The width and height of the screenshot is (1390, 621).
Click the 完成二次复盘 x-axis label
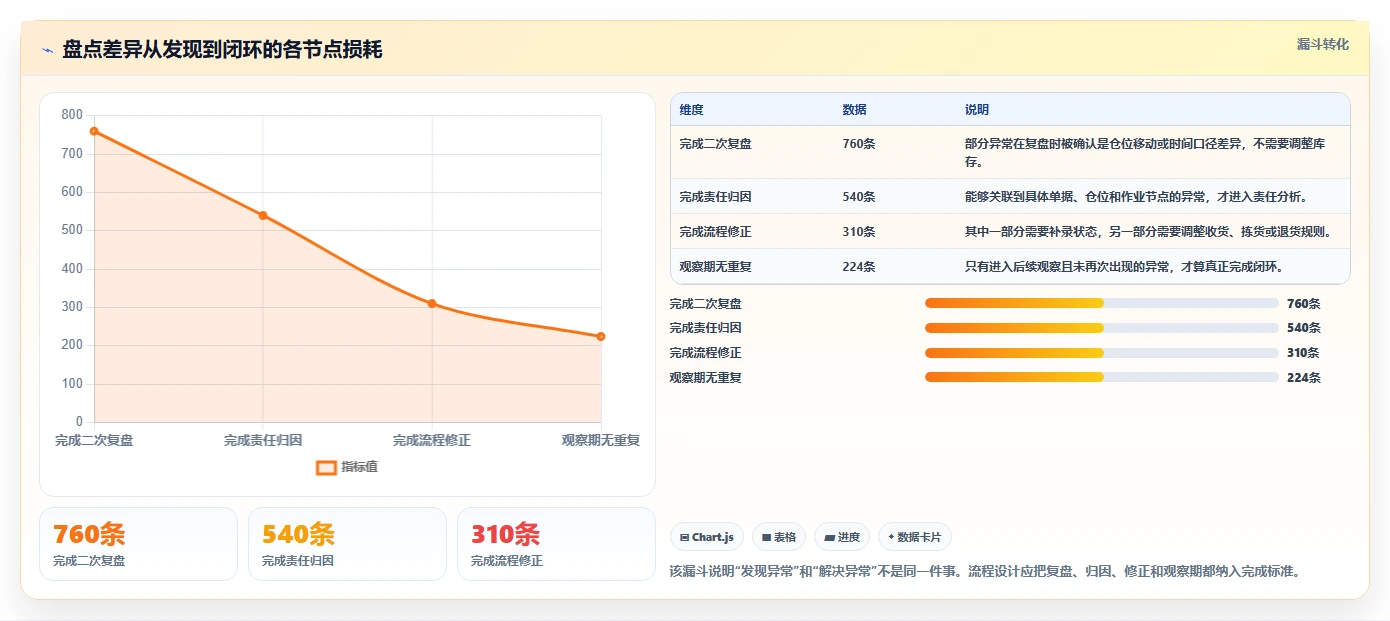94,440
